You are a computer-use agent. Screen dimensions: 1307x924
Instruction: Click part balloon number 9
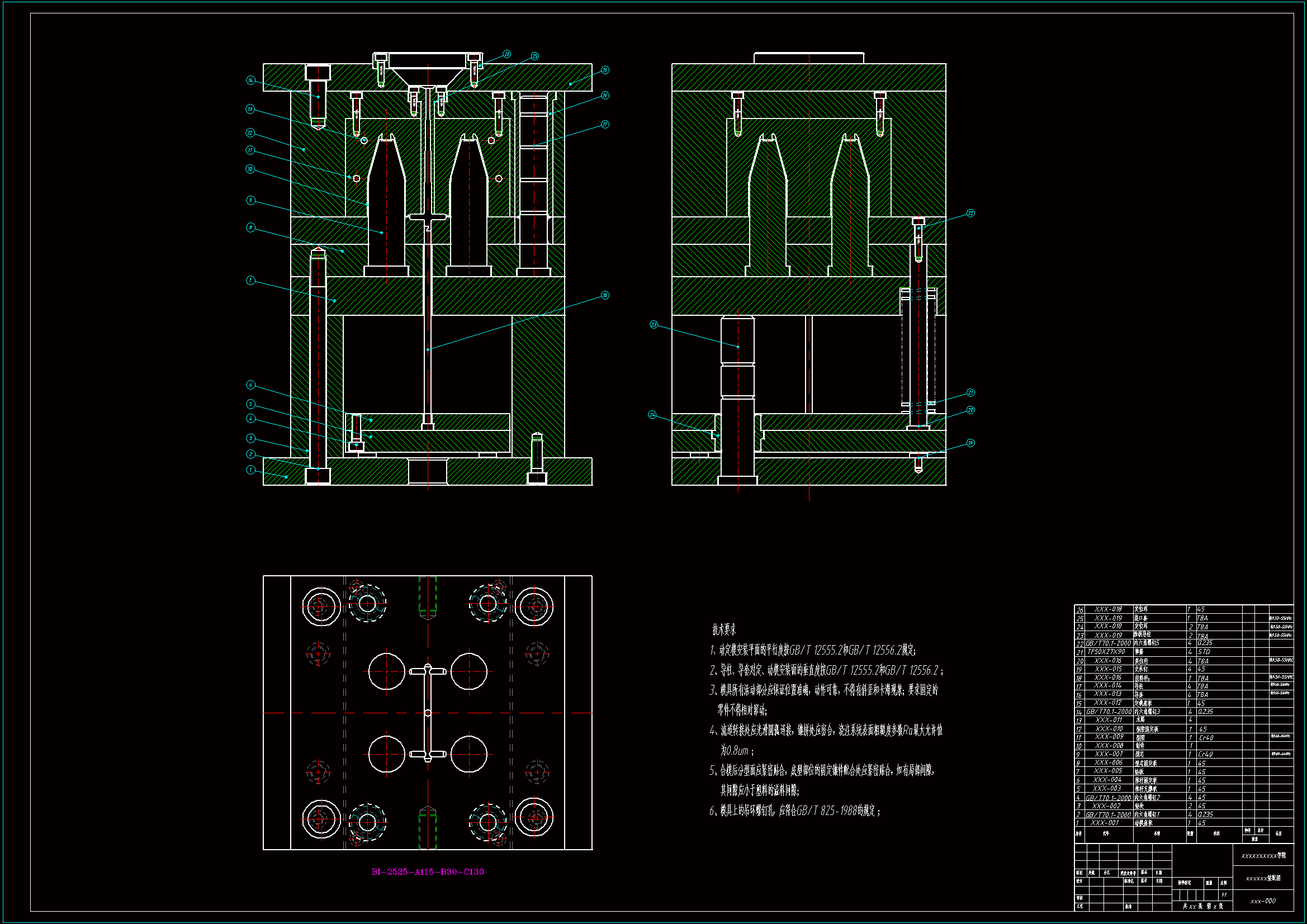tap(250, 201)
